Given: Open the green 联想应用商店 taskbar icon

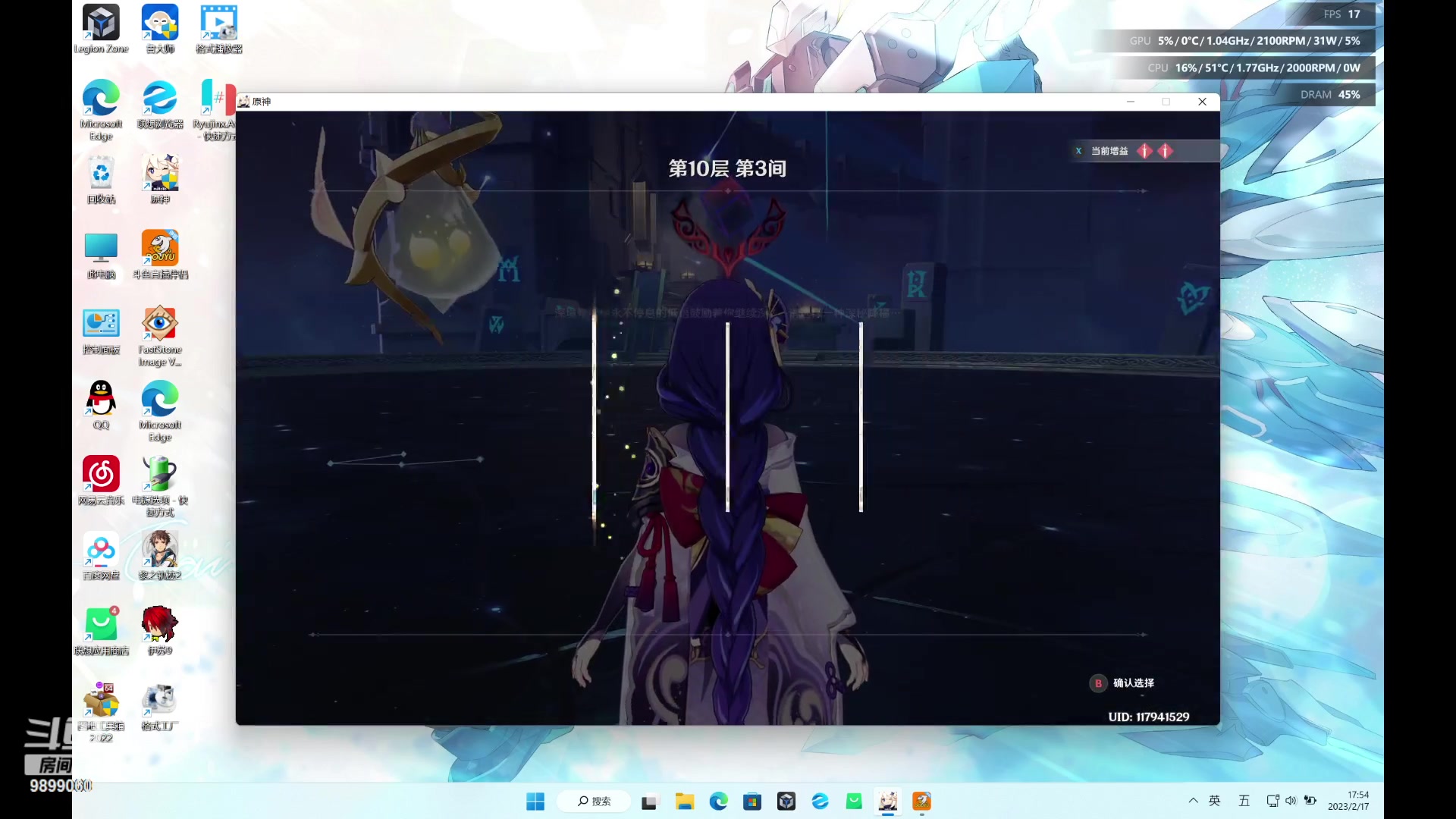Looking at the screenshot, I should pos(854,802).
